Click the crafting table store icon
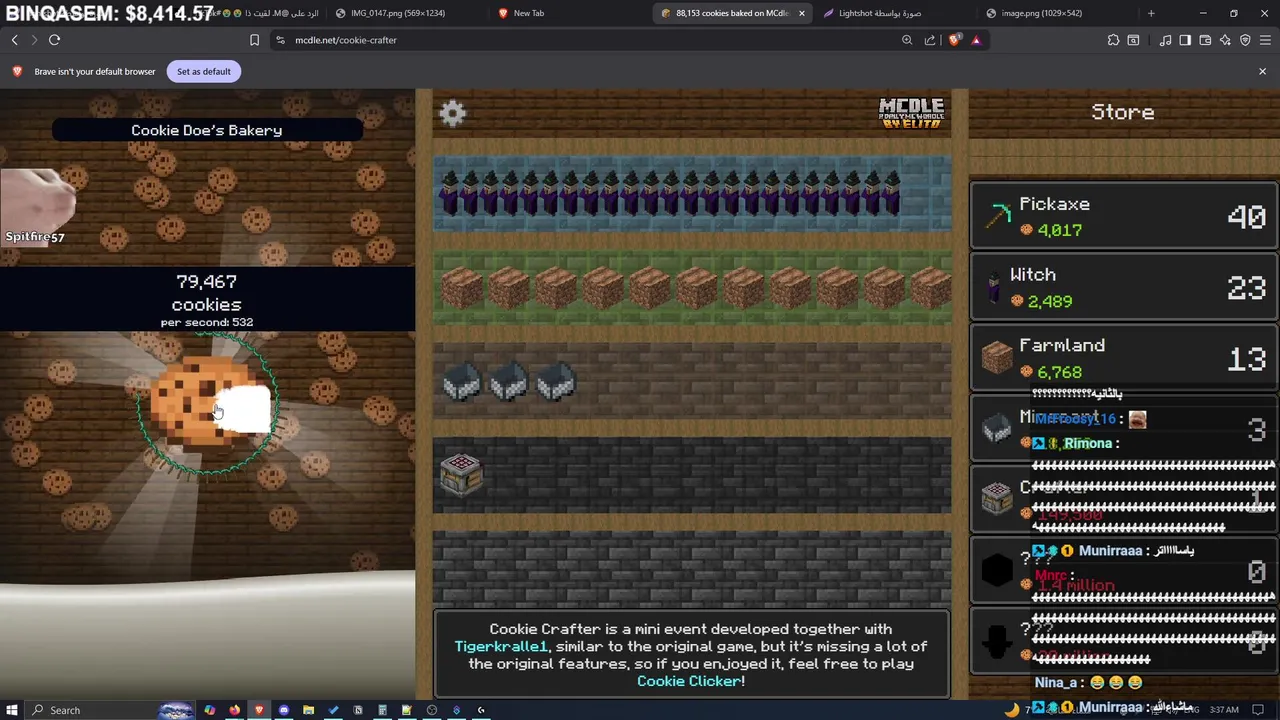Screen dimensions: 1280x720 996,499
